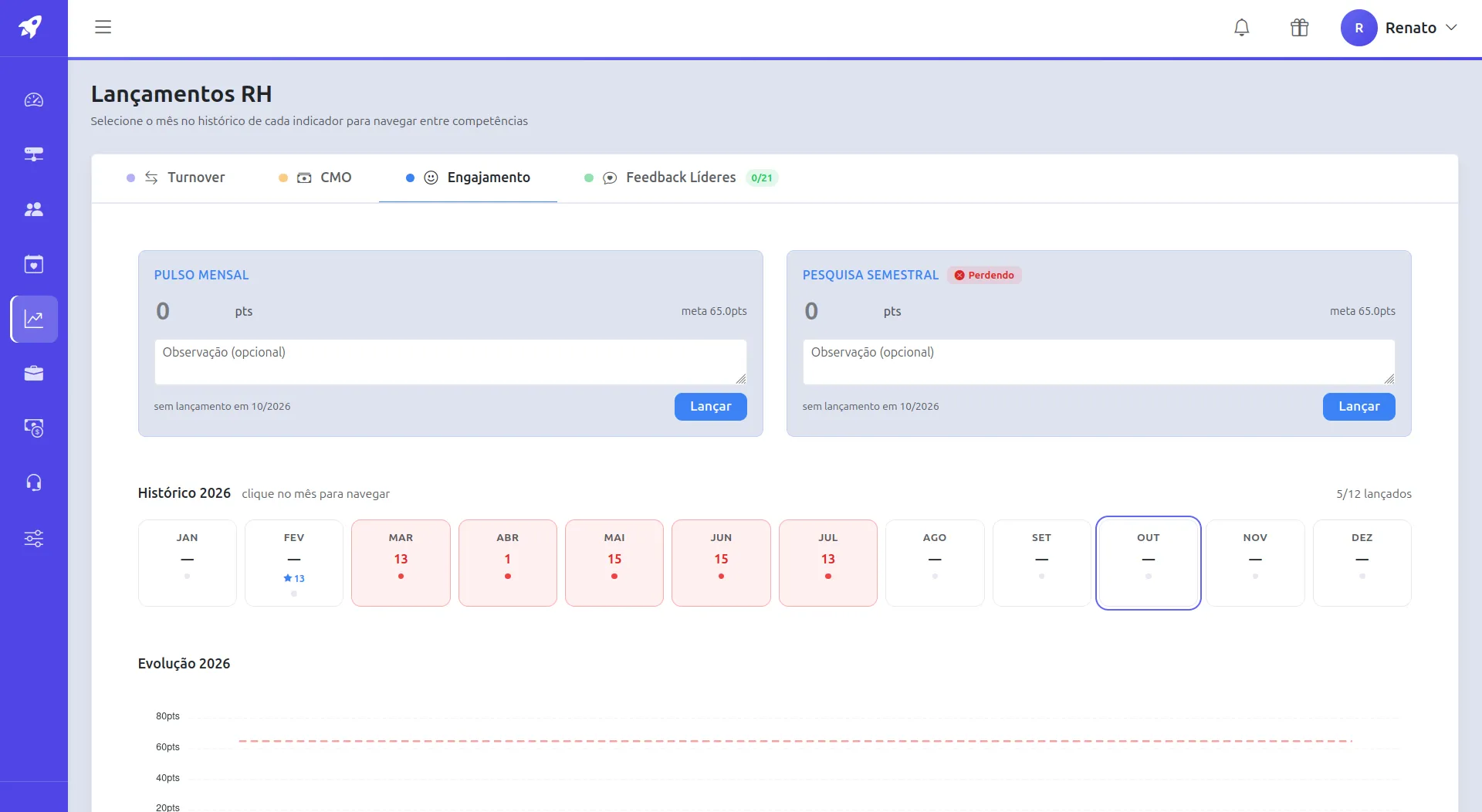
Task: Switch to the Feedback Líderes tab
Action: click(x=681, y=178)
